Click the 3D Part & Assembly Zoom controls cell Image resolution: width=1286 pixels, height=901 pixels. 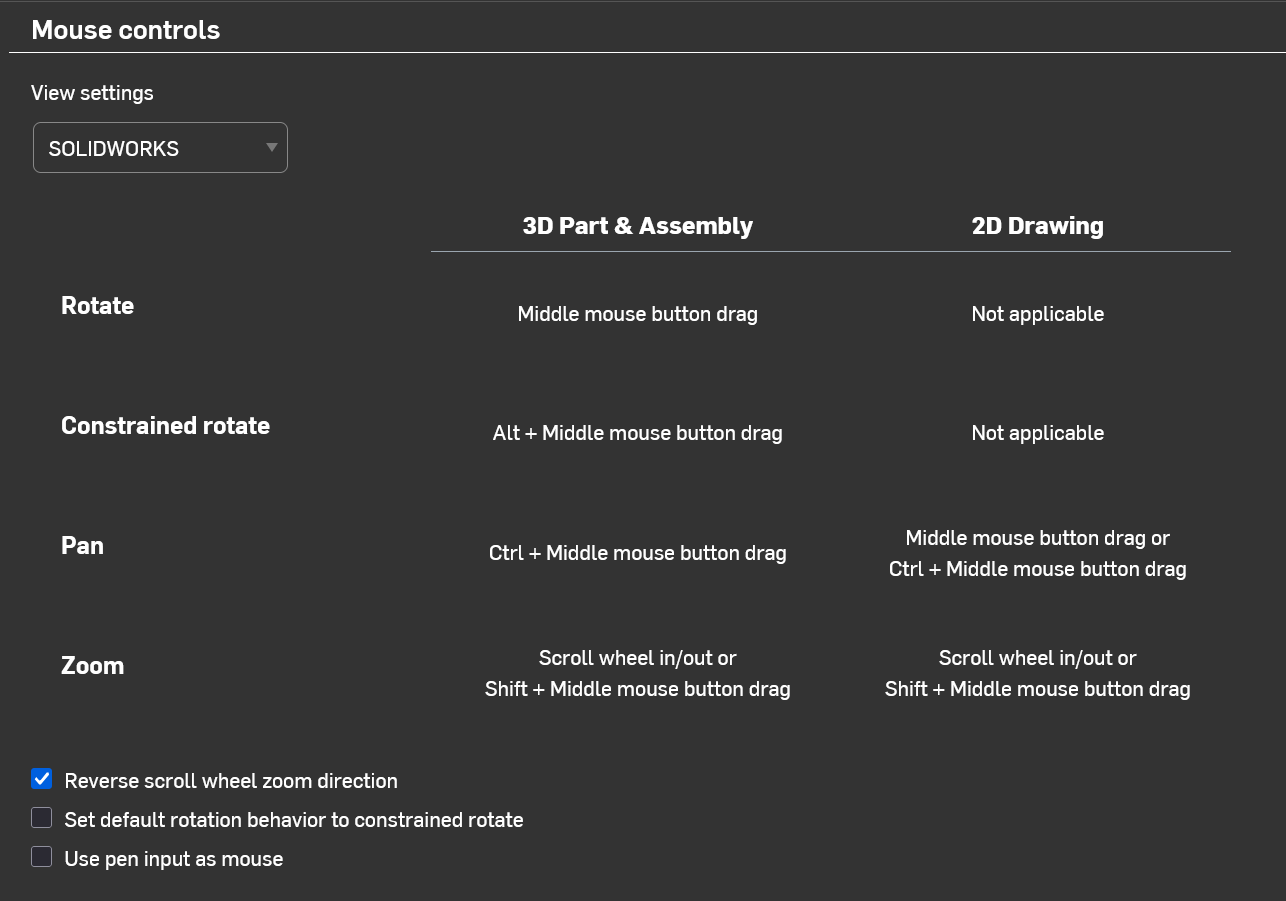coord(637,674)
